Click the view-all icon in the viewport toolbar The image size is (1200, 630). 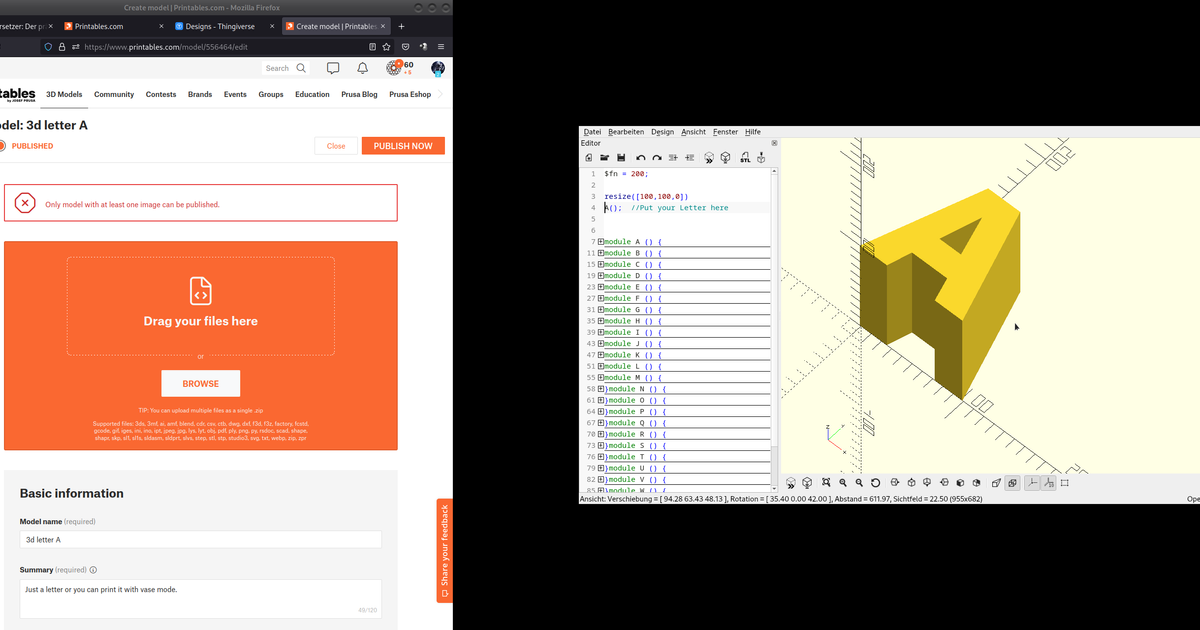point(825,483)
